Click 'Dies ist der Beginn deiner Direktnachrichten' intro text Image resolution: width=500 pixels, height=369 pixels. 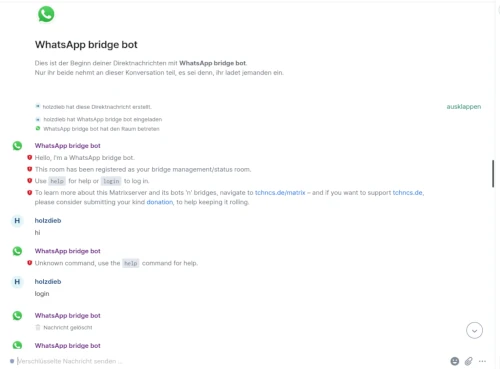(x=141, y=63)
